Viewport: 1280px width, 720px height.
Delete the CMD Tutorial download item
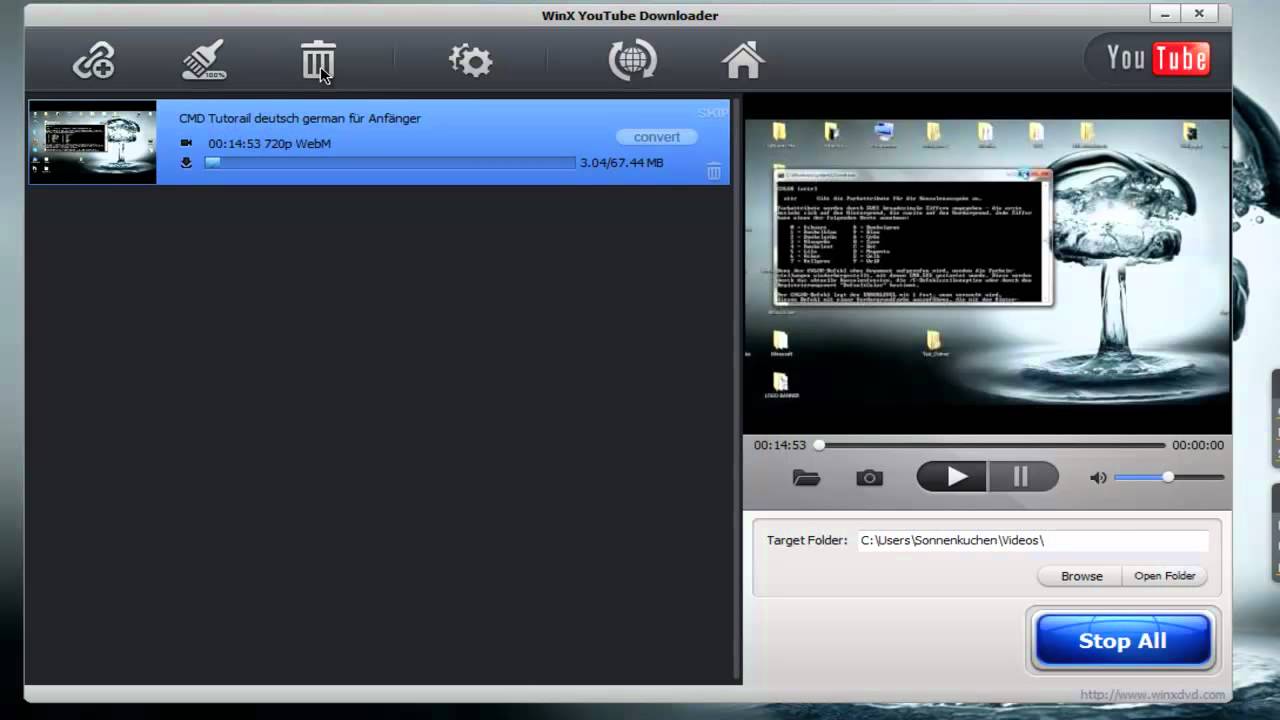[714, 172]
